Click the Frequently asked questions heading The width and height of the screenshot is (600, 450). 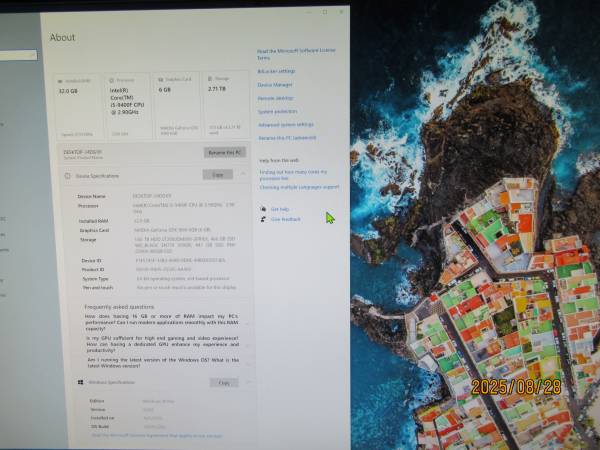119,307
